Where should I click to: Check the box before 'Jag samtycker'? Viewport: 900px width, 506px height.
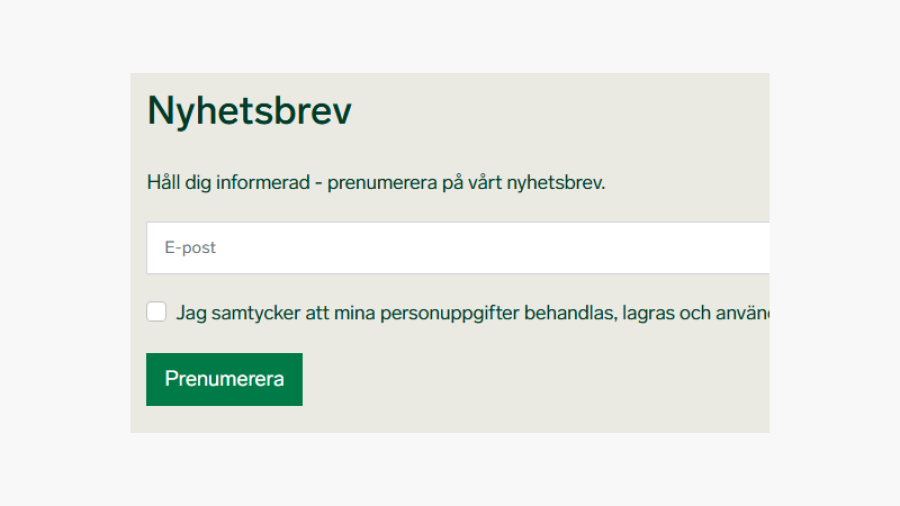[x=156, y=312]
